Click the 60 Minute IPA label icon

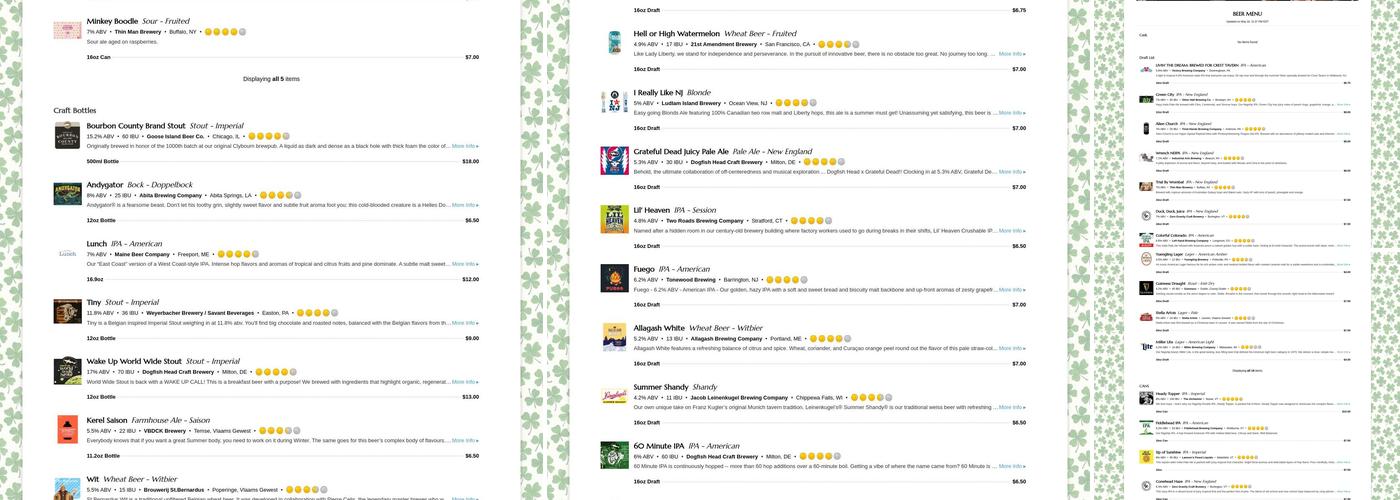click(x=614, y=455)
